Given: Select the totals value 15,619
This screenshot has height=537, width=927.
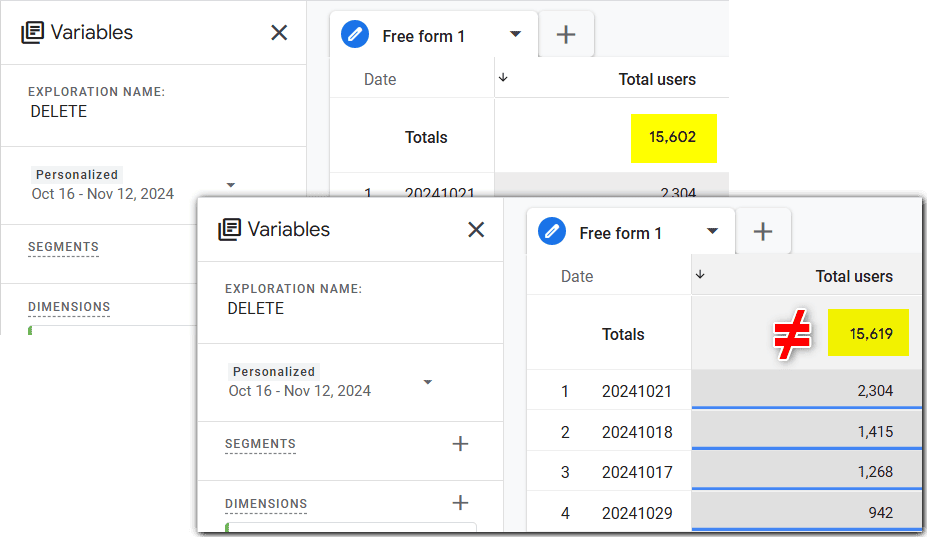Looking at the screenshot, I should click(x=871, y=334).
